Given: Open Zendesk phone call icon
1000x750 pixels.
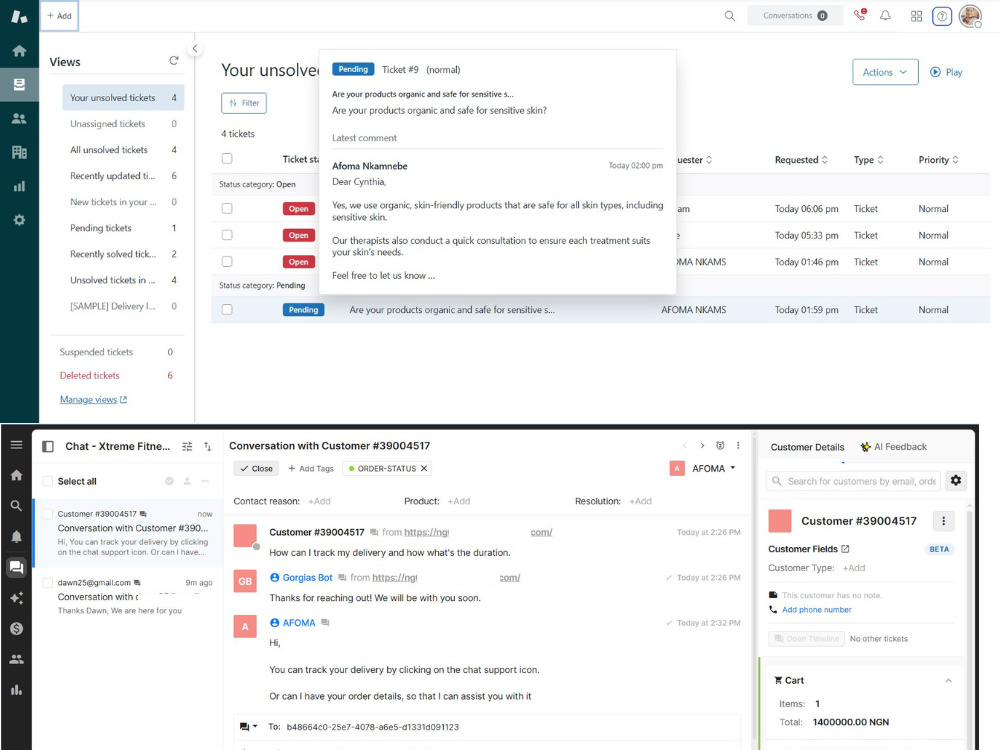Looking at the screenshot, I should coord(860,15).
